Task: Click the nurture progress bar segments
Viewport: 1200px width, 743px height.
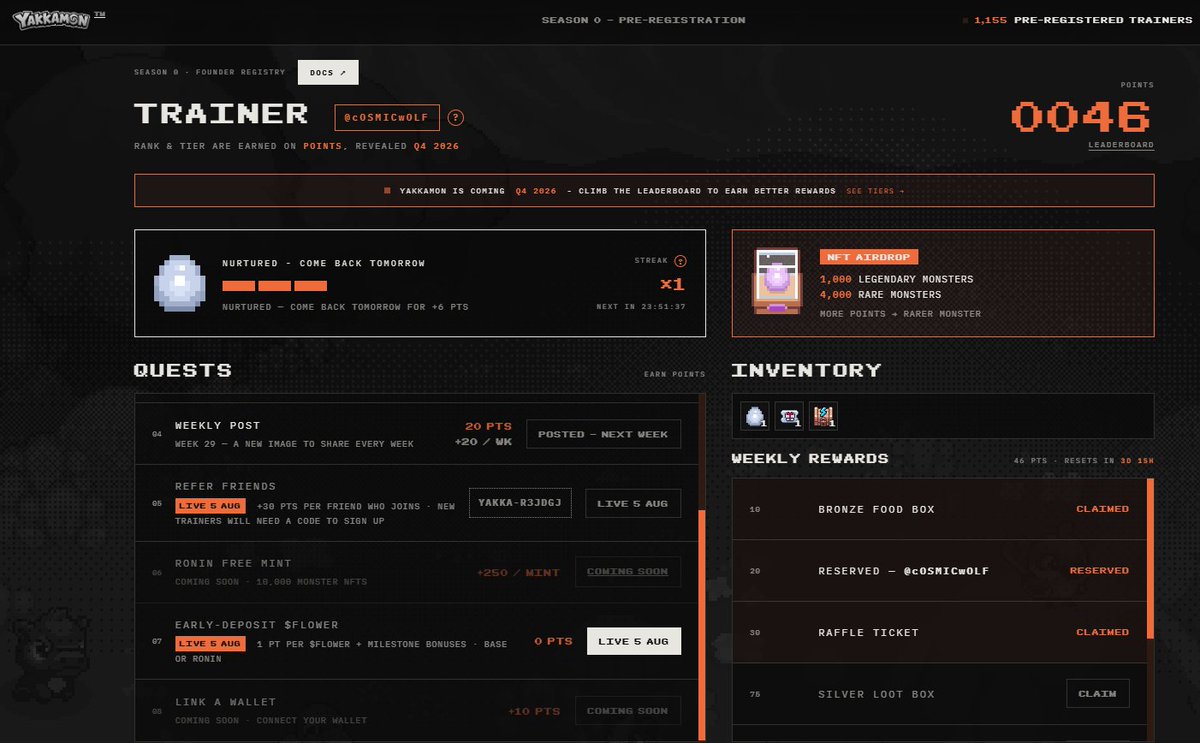Action: pyautogui.click(x=274, y=285)
